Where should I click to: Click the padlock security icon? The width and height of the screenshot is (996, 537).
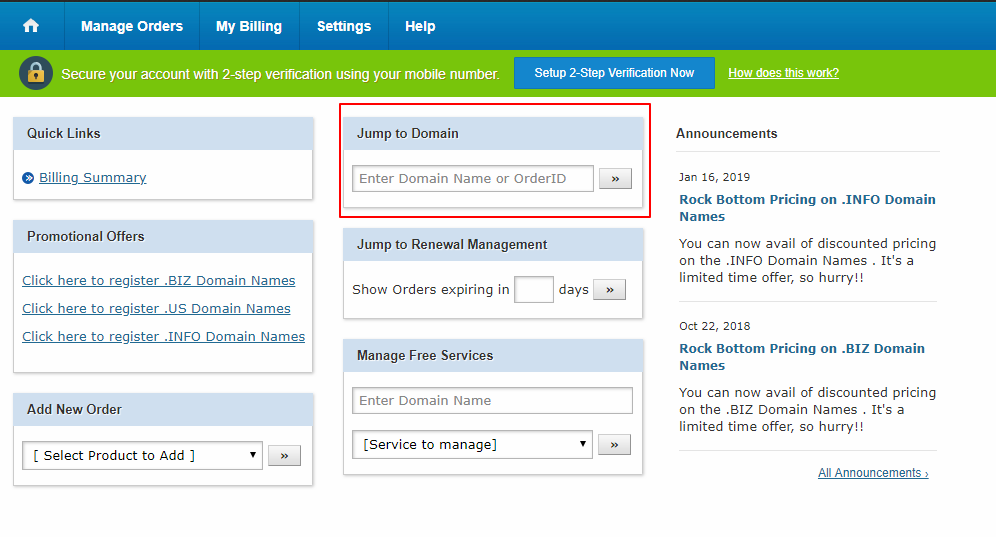tap(37, 73)
